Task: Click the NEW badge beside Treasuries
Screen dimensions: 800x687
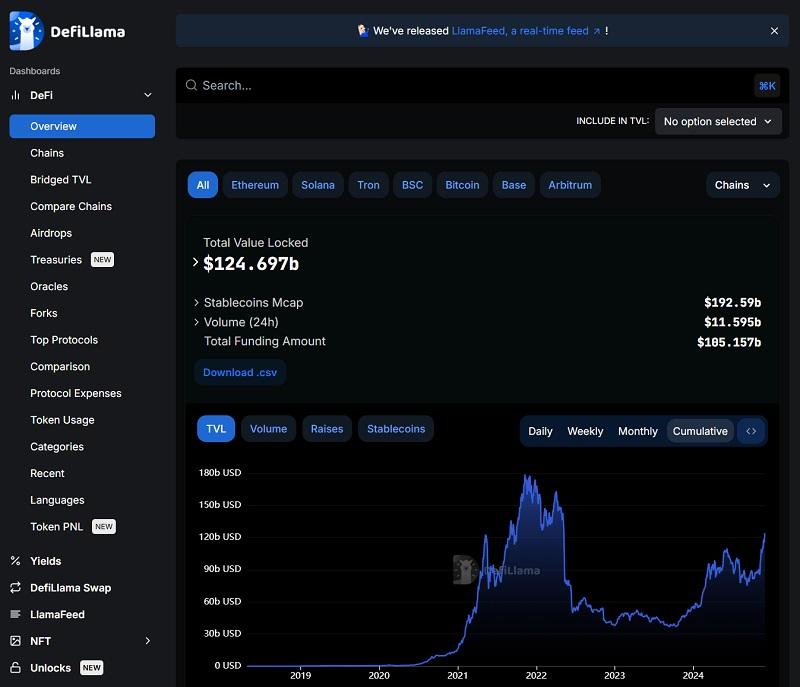Action: click(x=103, y=260)
